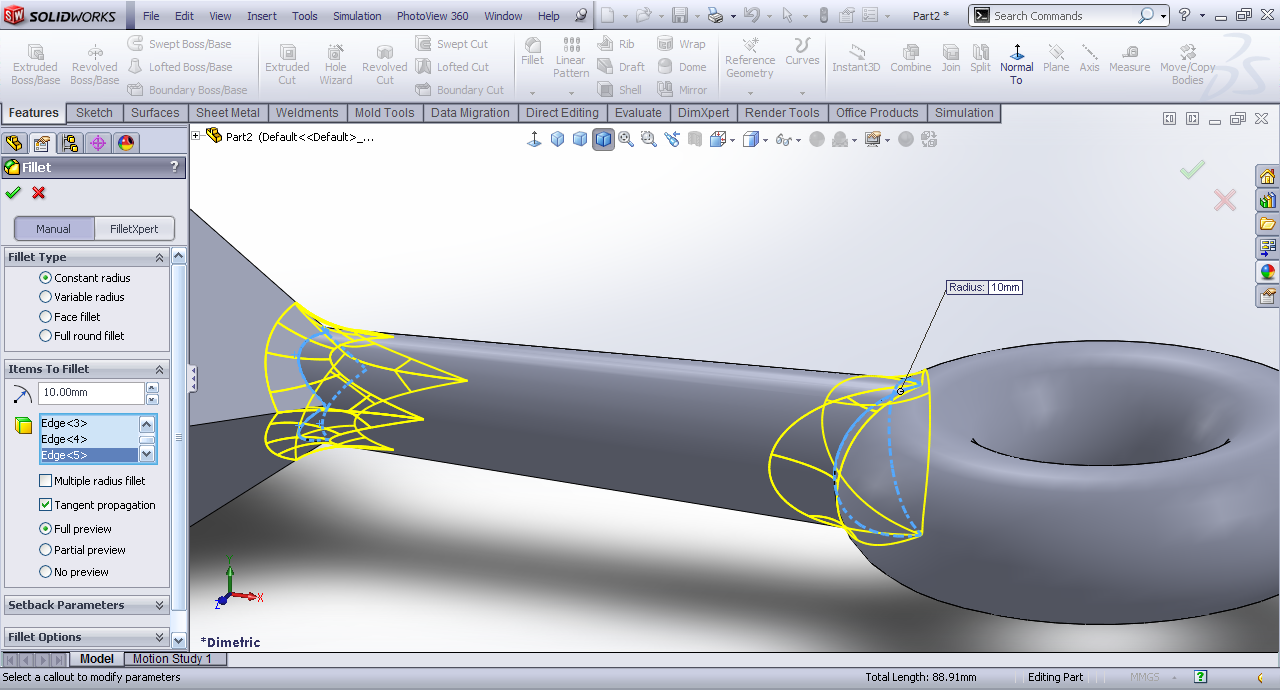Cancel the fillet with the red X

coord(39,193)
